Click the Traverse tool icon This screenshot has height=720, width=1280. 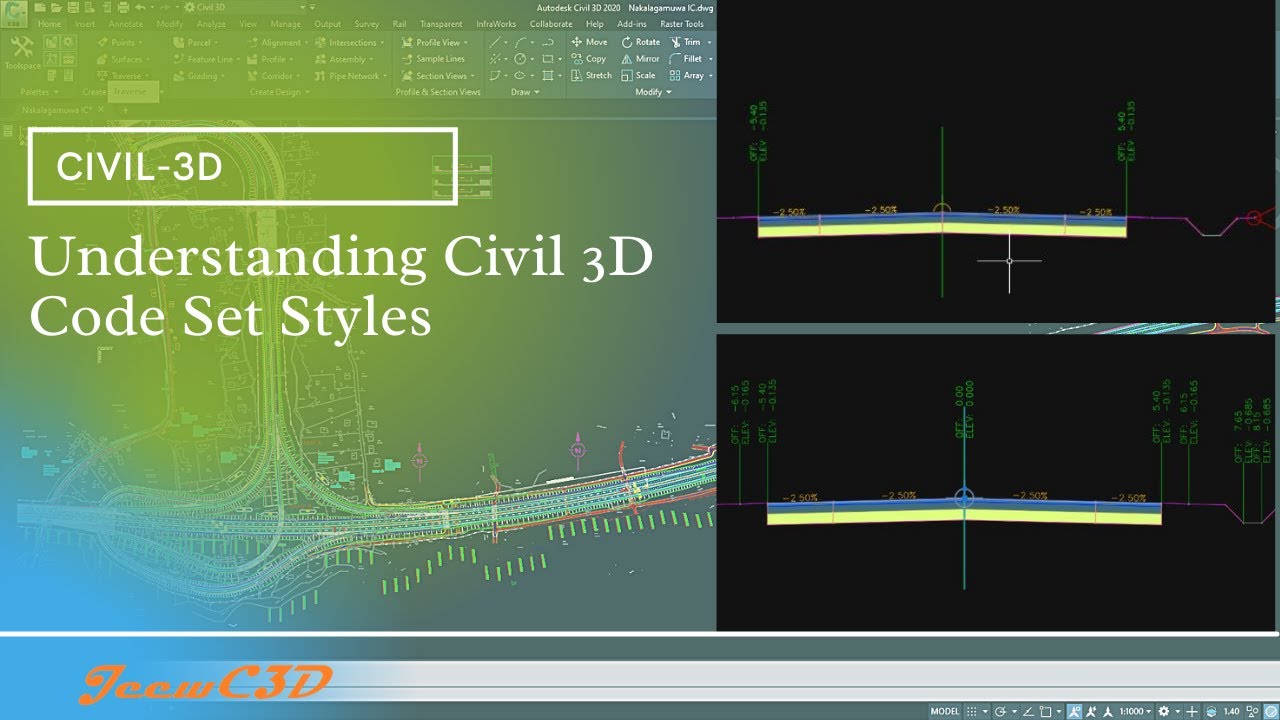(101, 75)
